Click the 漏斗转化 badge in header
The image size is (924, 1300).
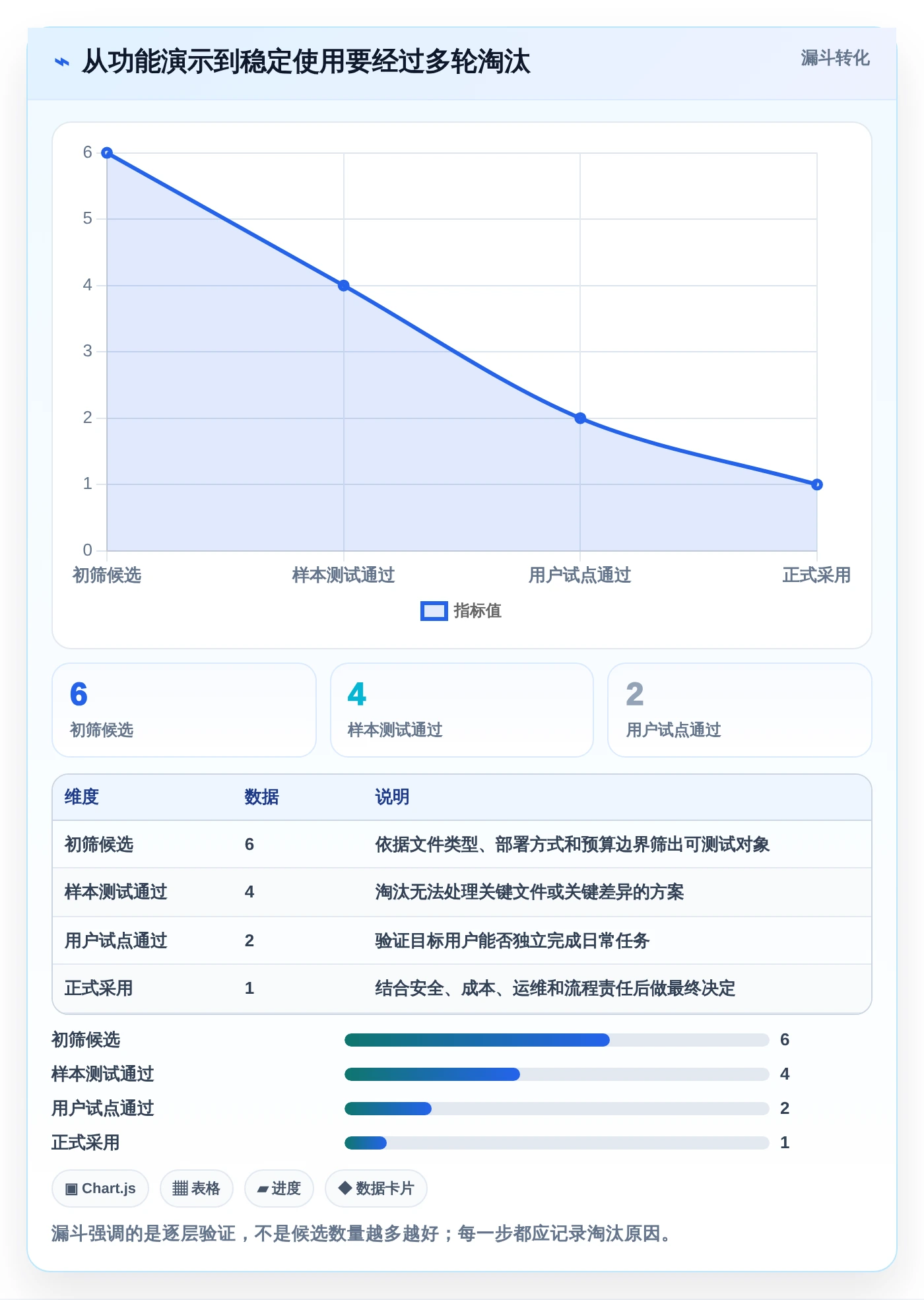tap(835, 58)
